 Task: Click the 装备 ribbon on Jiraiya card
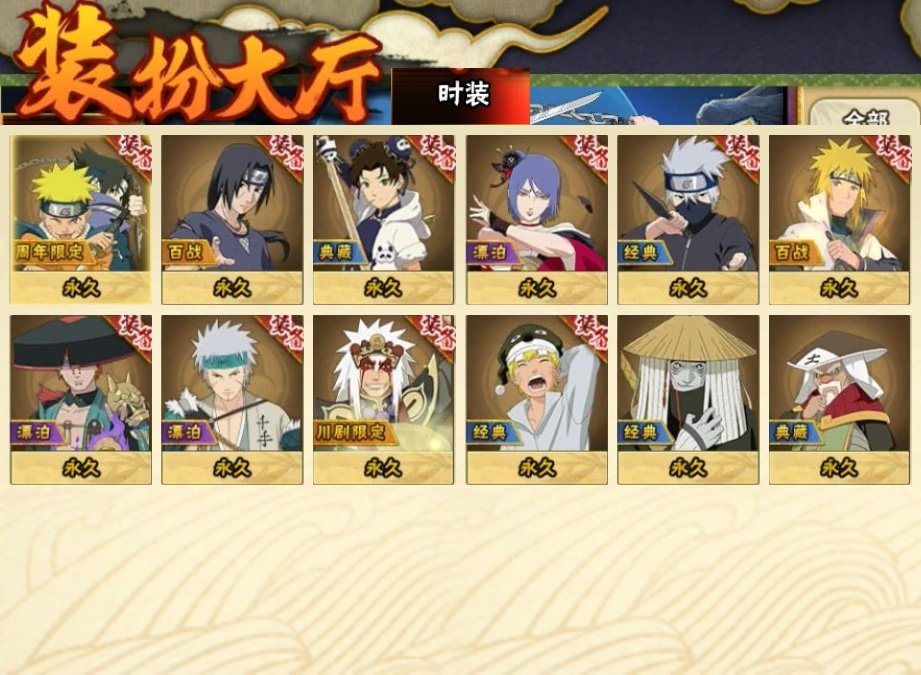[437, 334]
